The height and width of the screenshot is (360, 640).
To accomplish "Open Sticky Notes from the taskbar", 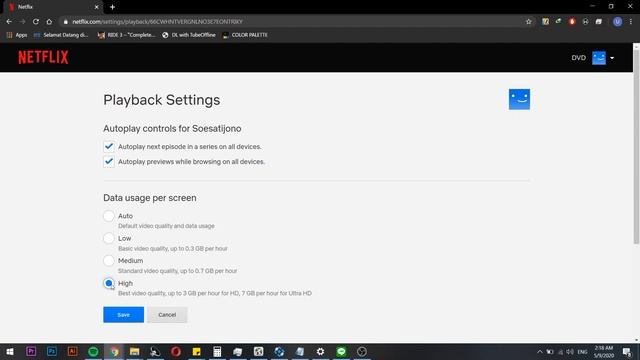I will pyautogui.click(x=197, y=351).
